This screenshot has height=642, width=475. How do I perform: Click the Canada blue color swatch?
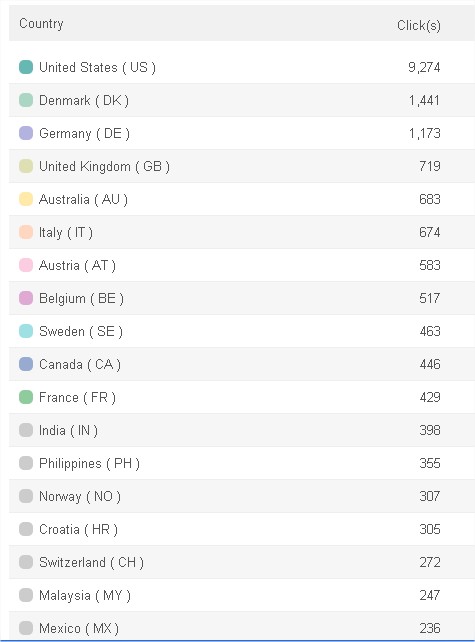click(x=26, y=364)
